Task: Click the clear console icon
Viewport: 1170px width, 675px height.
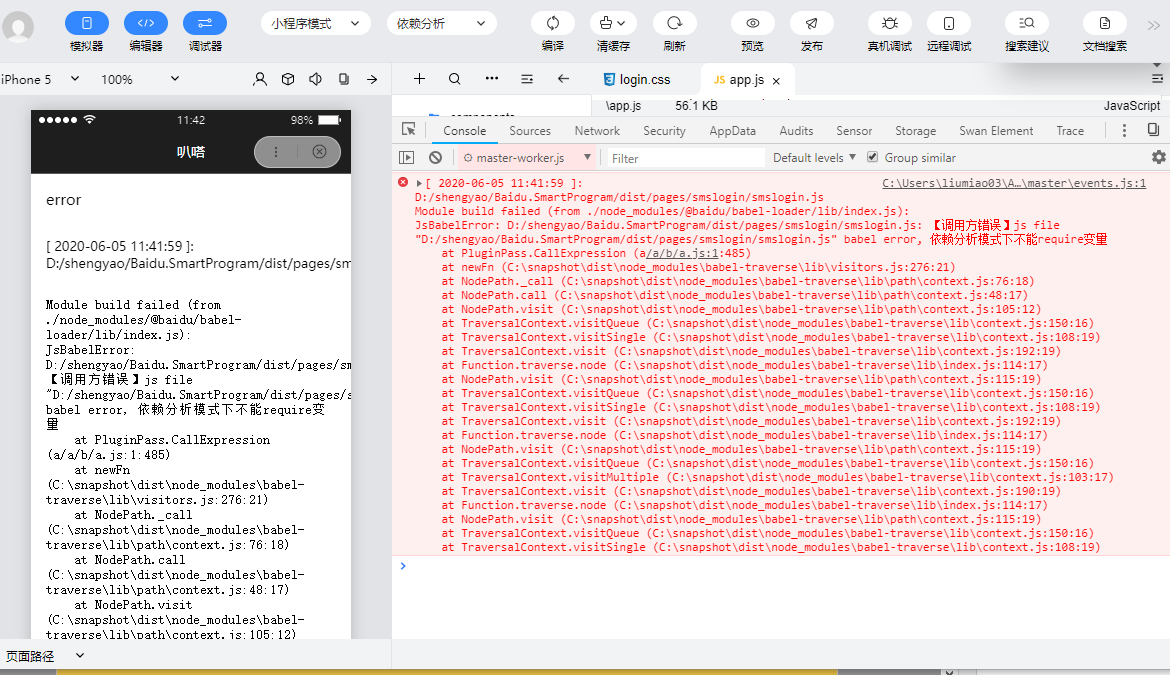Action: point(436,157)
